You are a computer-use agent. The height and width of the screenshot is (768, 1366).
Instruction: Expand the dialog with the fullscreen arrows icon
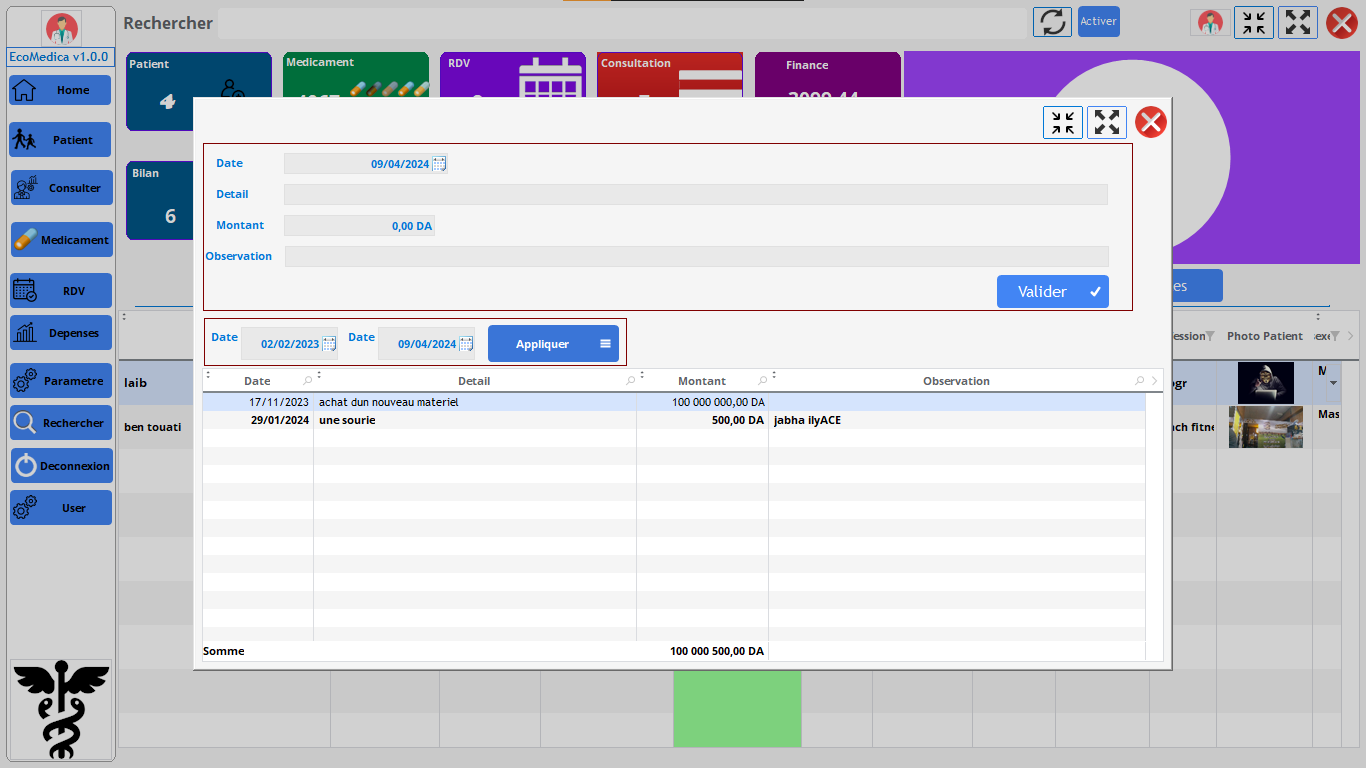click(1106, 123)
